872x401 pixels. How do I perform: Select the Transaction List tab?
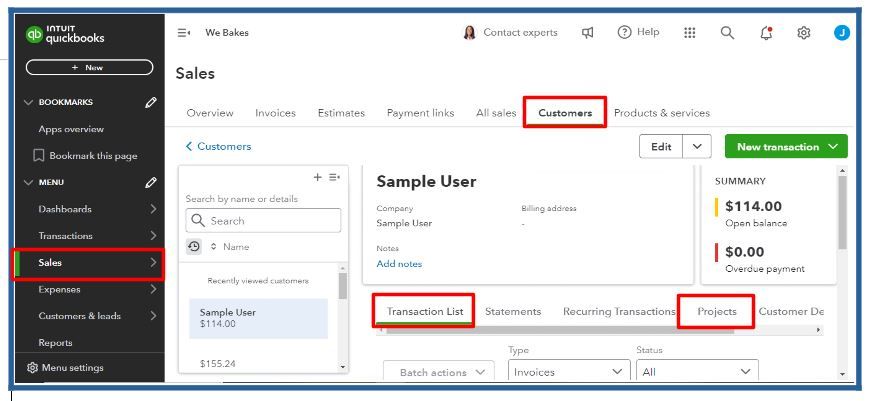[425, 311]
